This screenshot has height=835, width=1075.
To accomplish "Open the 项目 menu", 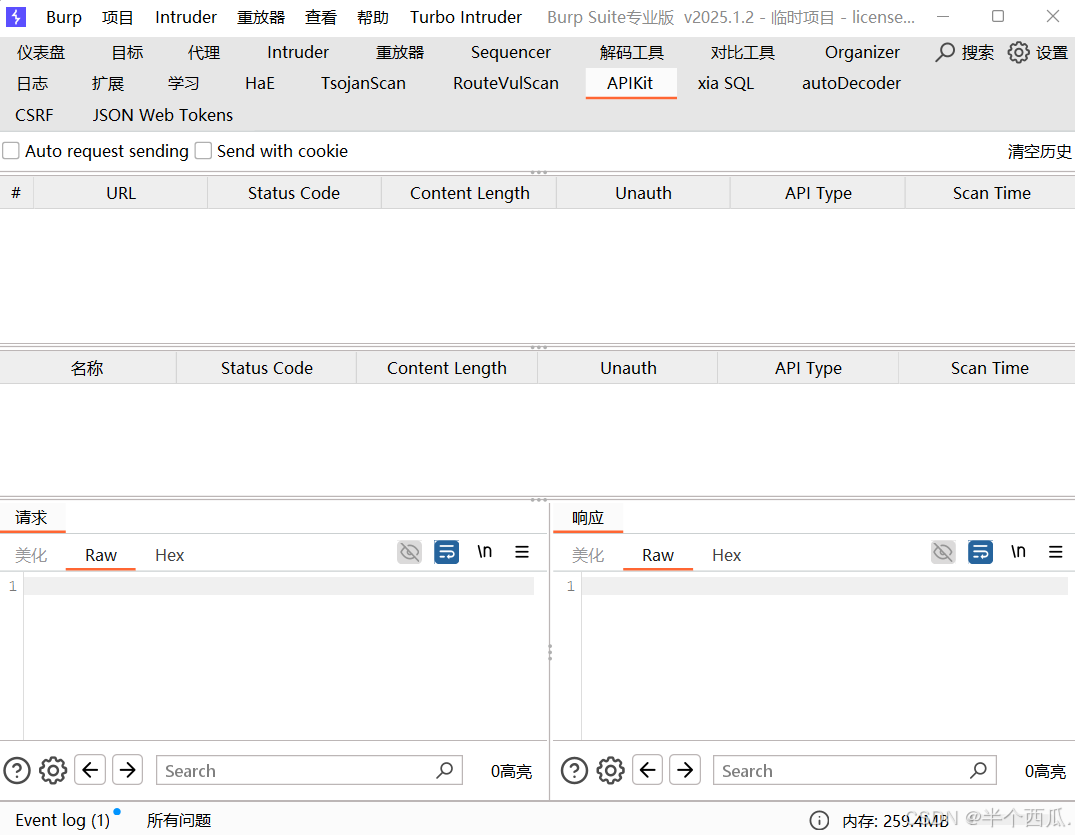I will 117,17.
